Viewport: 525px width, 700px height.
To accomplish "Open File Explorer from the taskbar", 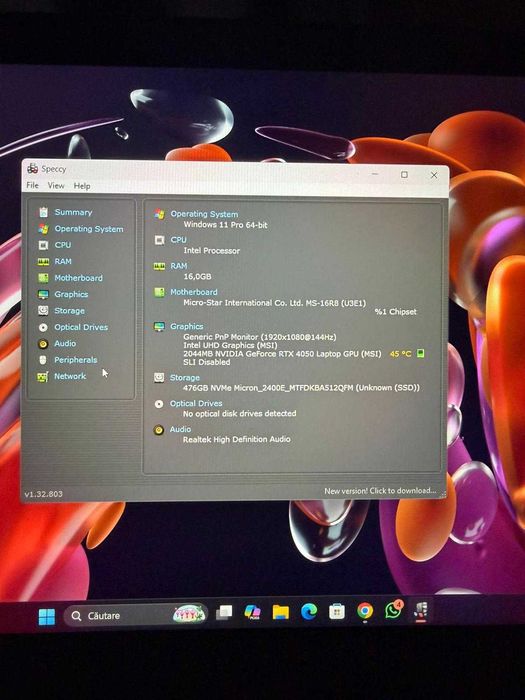I will [x=281, y=612].
